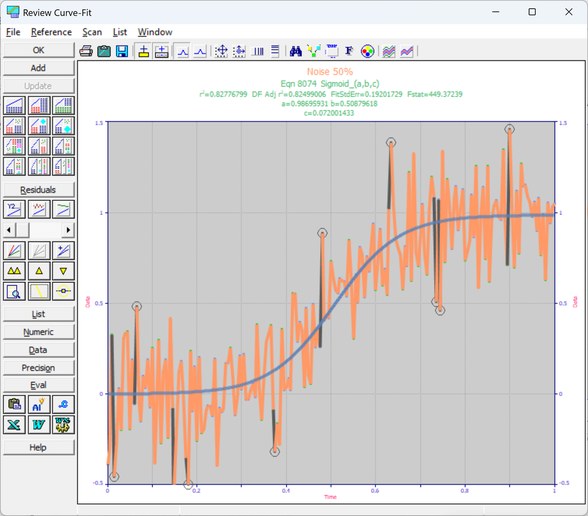Click the printer icon in toolbar

pyautogui.click(x=86, y=51)
